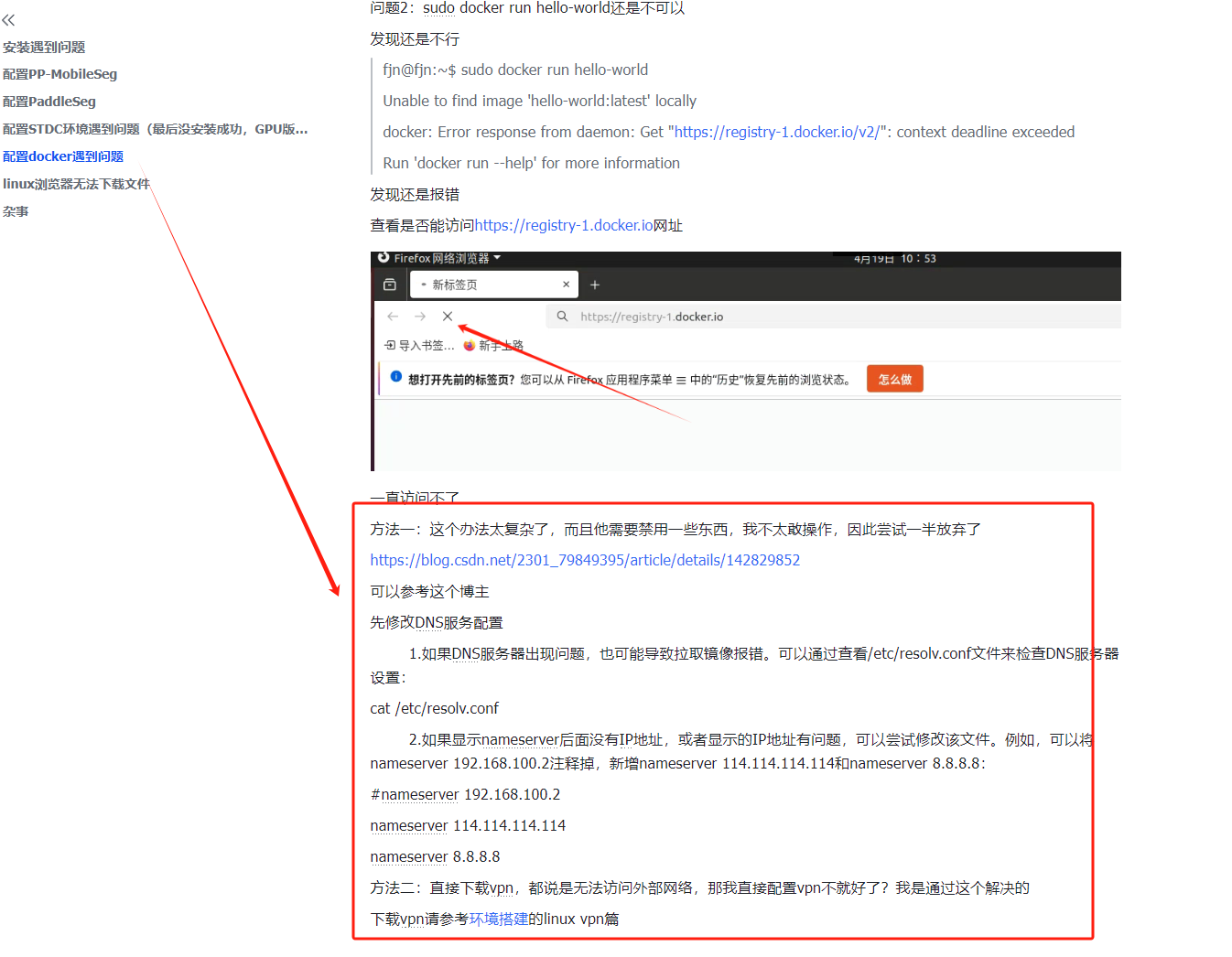Open the 新手上路 Firefox bookmark

coord(495,345)
